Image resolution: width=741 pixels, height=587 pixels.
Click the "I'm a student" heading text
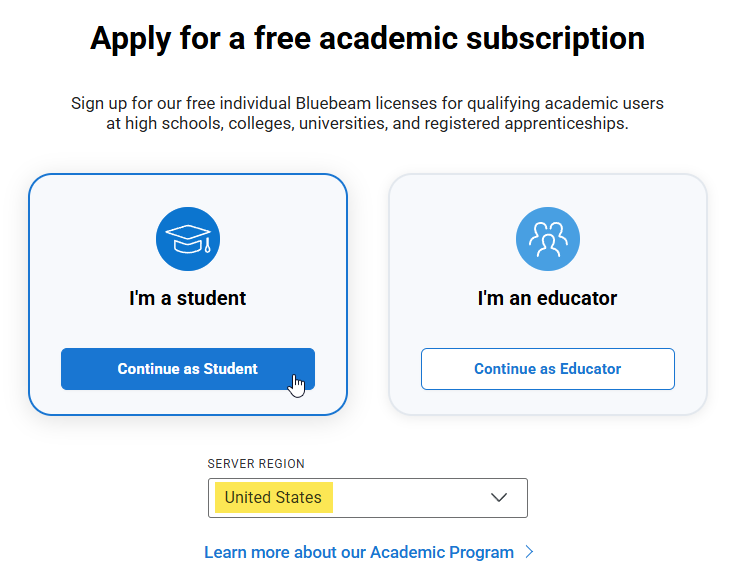click(x=188, y=298)
